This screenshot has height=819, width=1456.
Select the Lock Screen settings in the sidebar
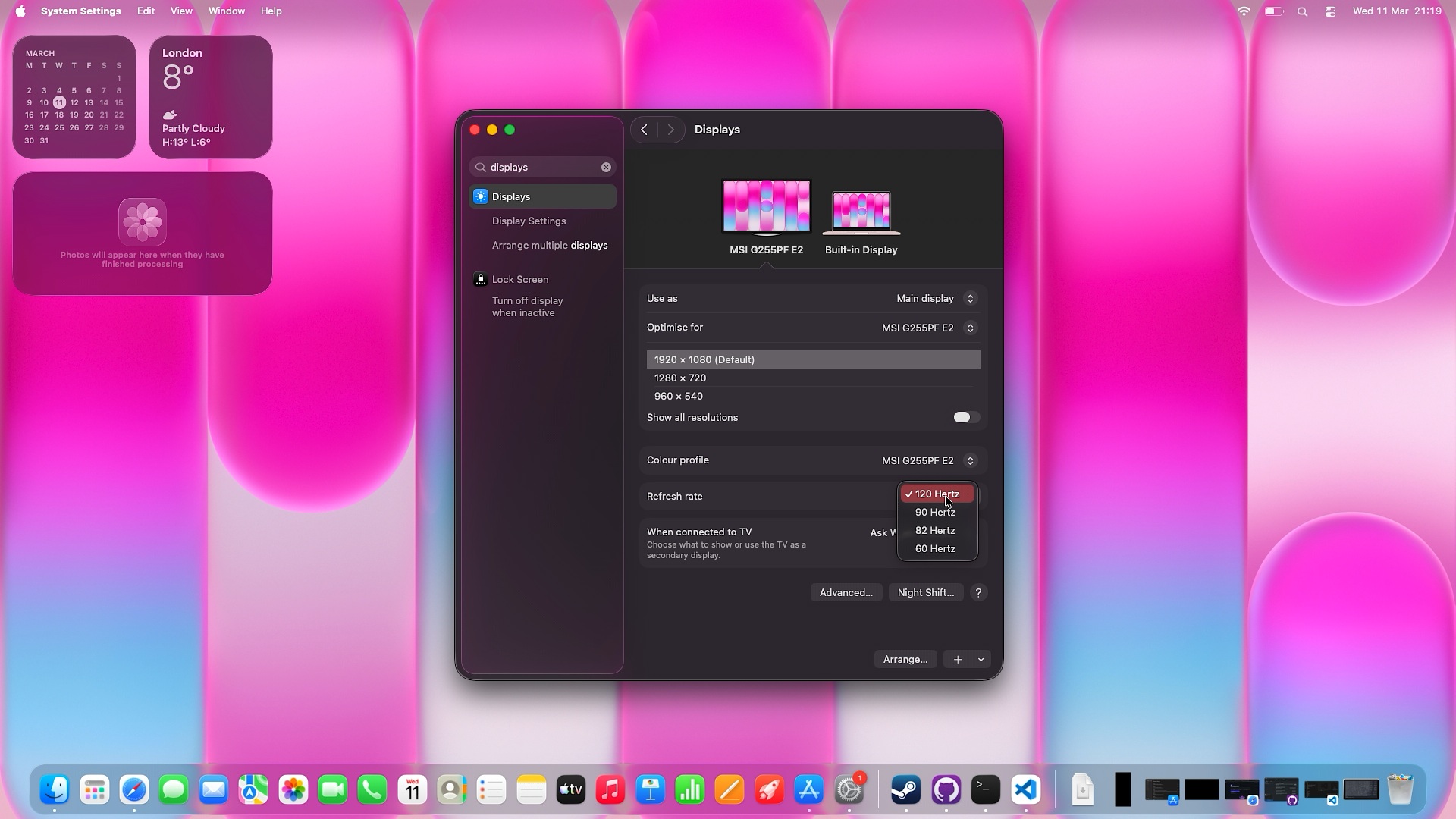tap(520, 279)
